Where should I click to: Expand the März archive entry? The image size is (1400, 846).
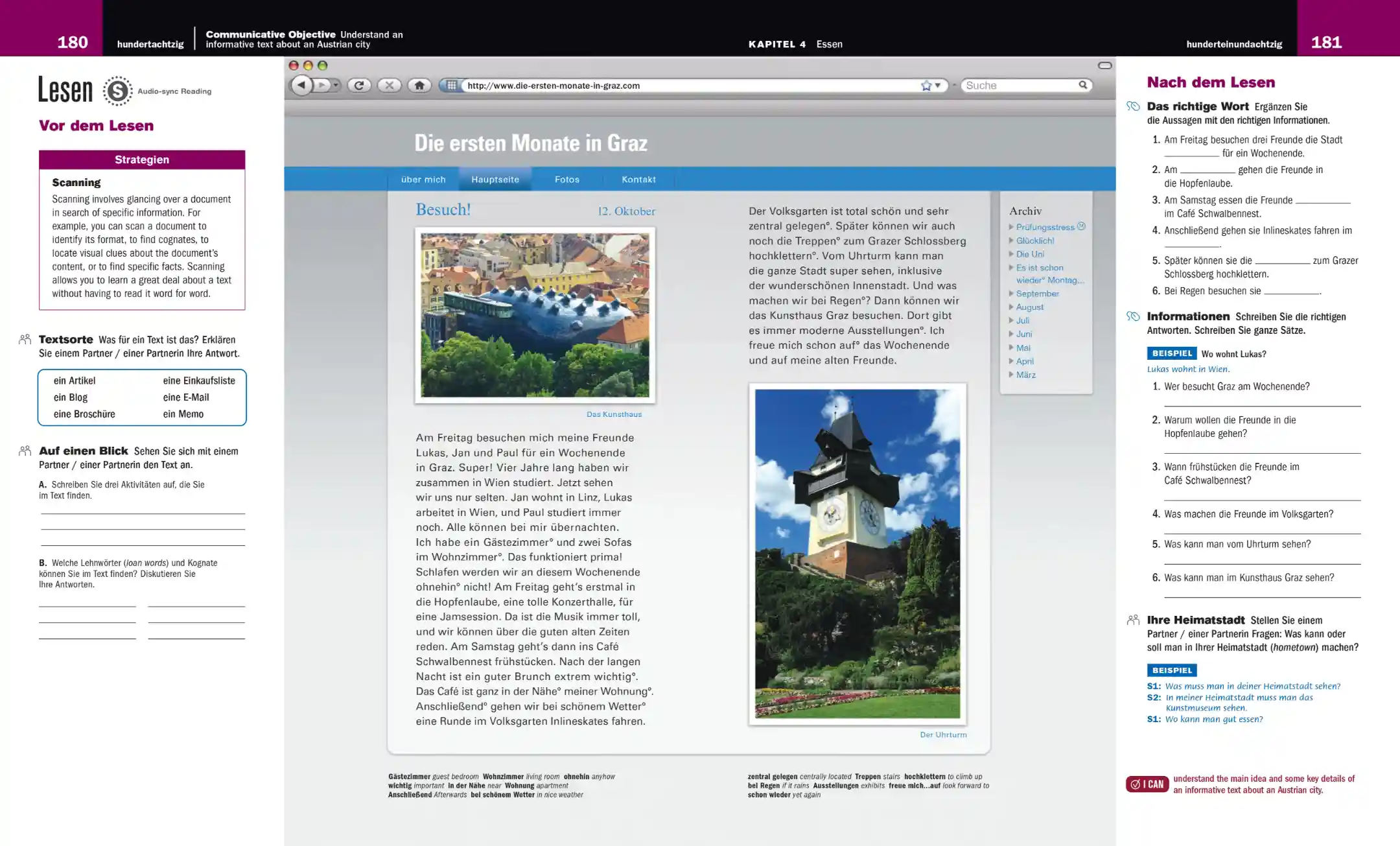coord(1025,375)
